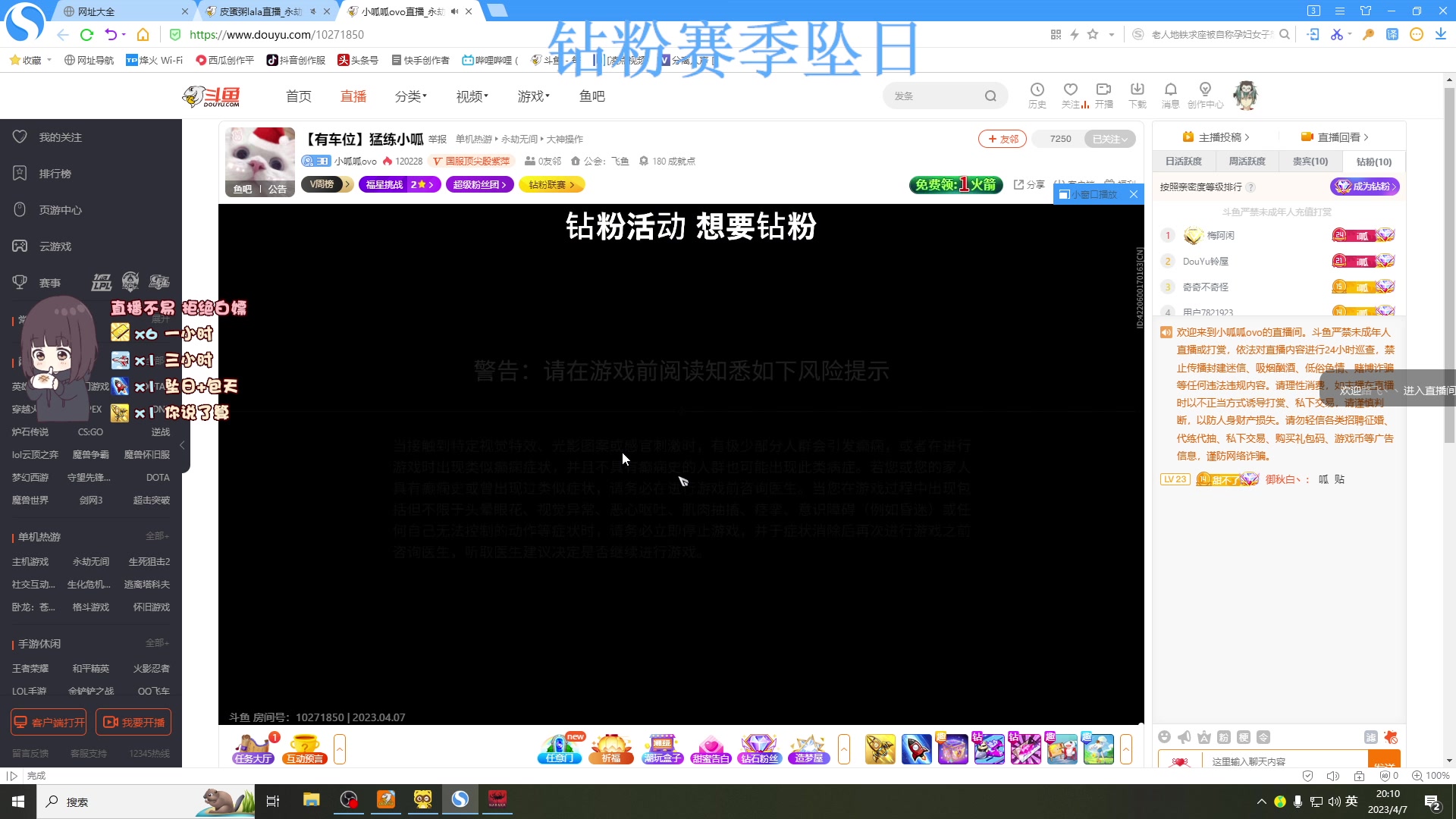This screenshot has width=1456, height=819.
Task: Toggle gift effects block star icon
Action: (1391, 737)
